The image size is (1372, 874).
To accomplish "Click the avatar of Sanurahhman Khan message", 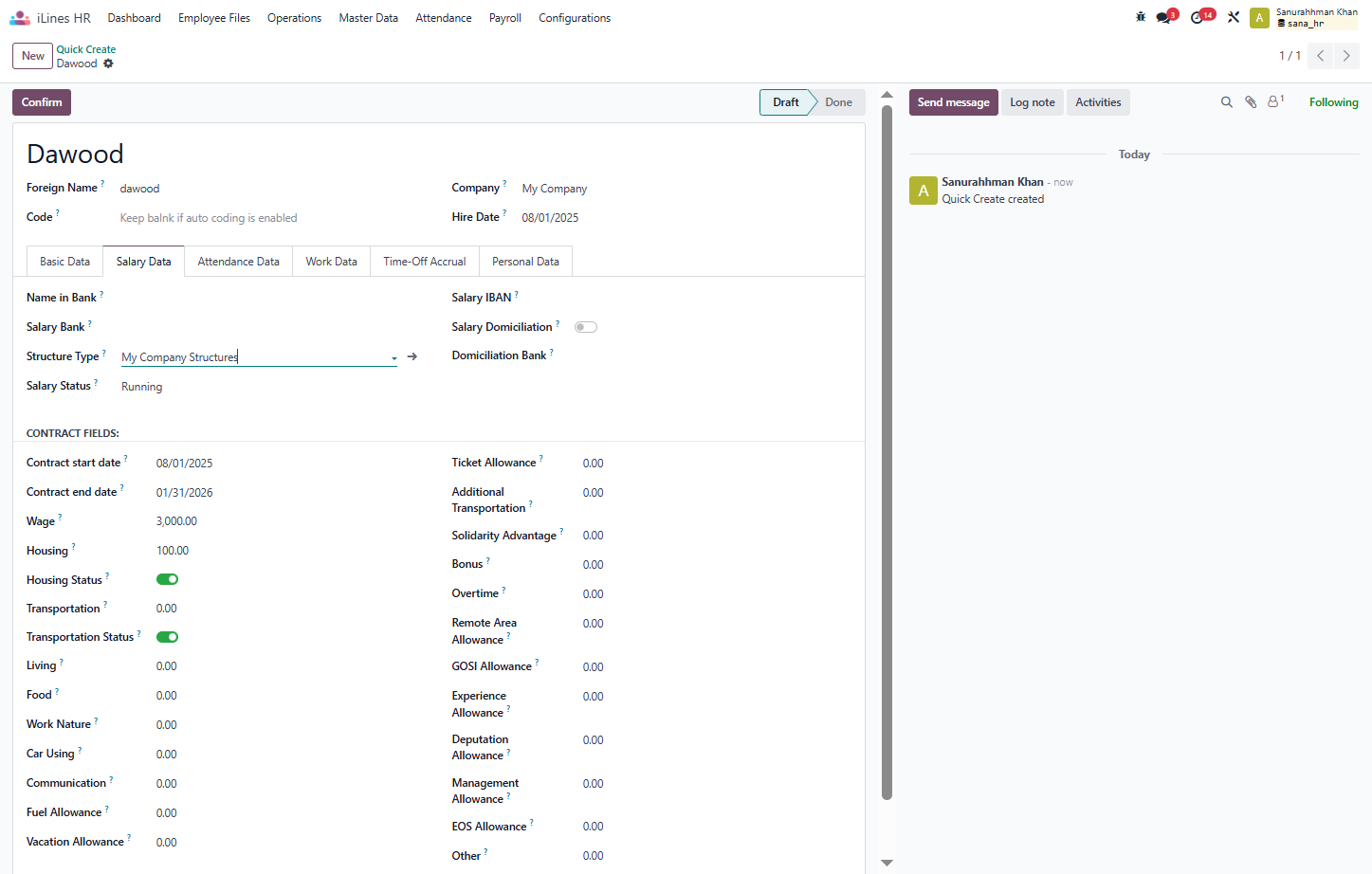I will click(x=924, y=191).
